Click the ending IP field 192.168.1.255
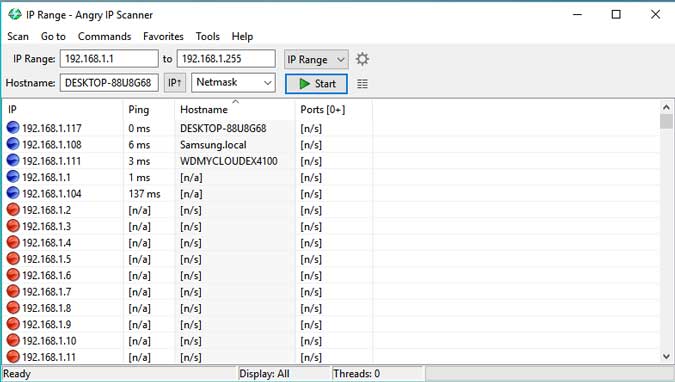675x382 pixels. (226, 59)
